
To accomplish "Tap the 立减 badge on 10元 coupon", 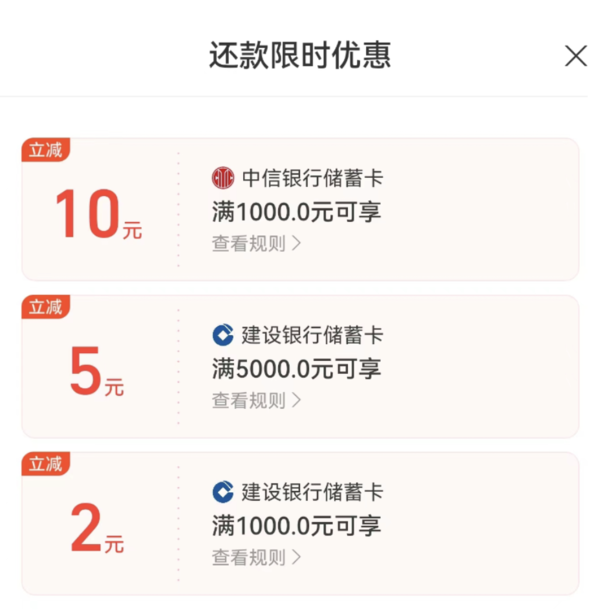I will coord(46,149).
